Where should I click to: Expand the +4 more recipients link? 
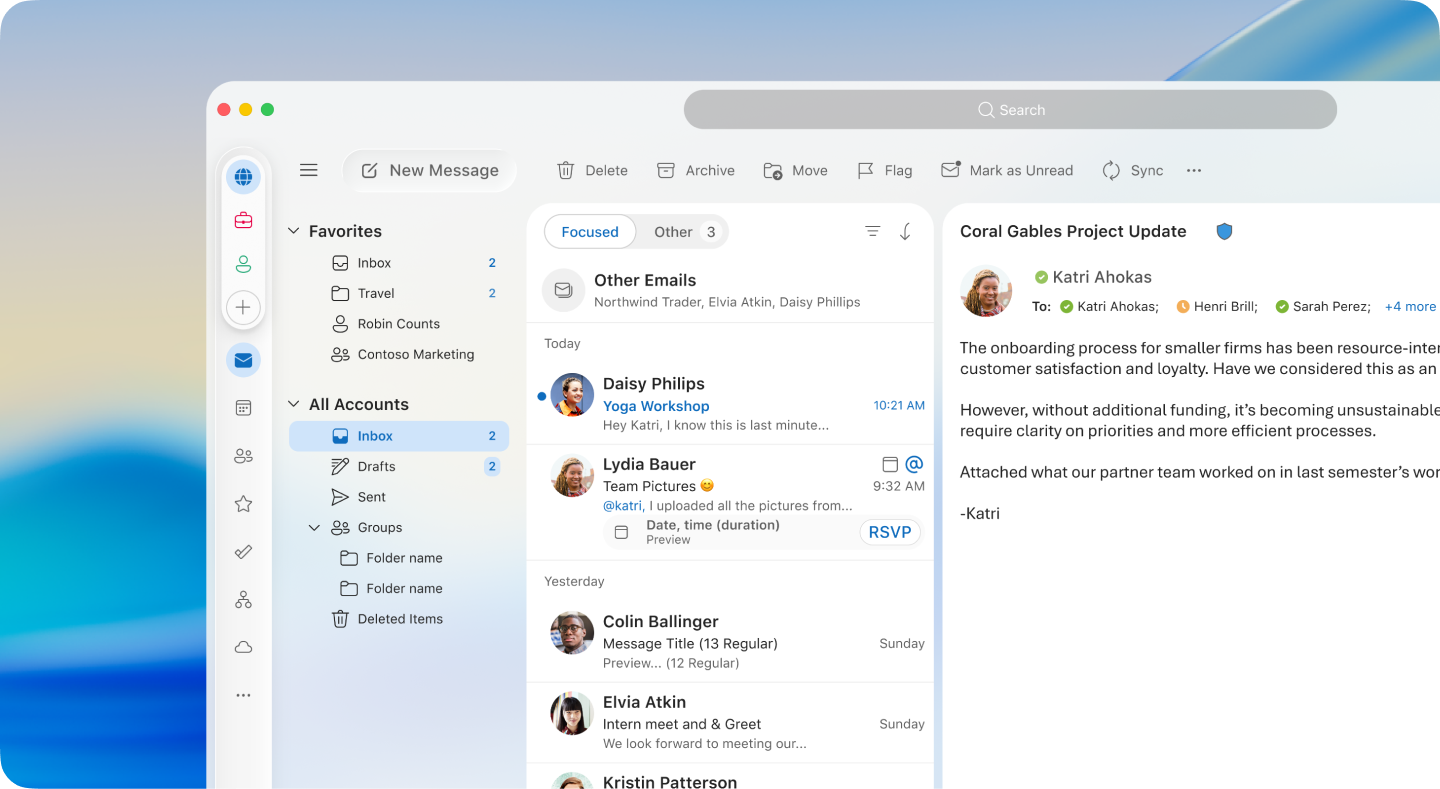coord(1410,306)
